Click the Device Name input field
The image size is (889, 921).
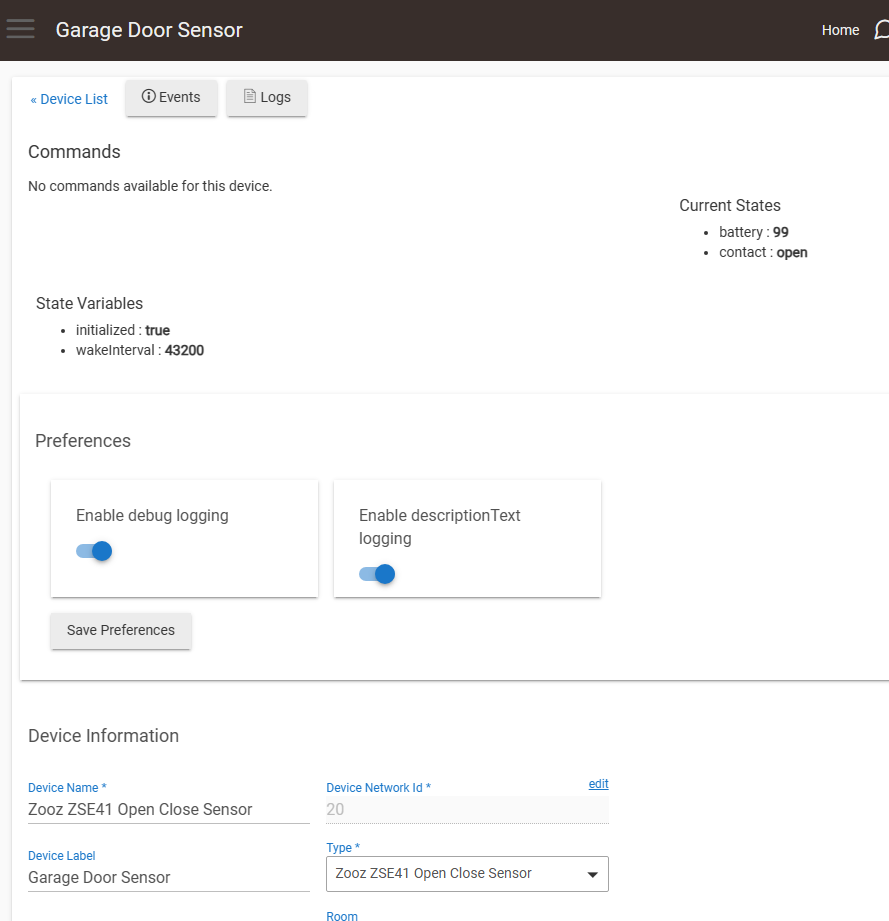click(168, 810)
